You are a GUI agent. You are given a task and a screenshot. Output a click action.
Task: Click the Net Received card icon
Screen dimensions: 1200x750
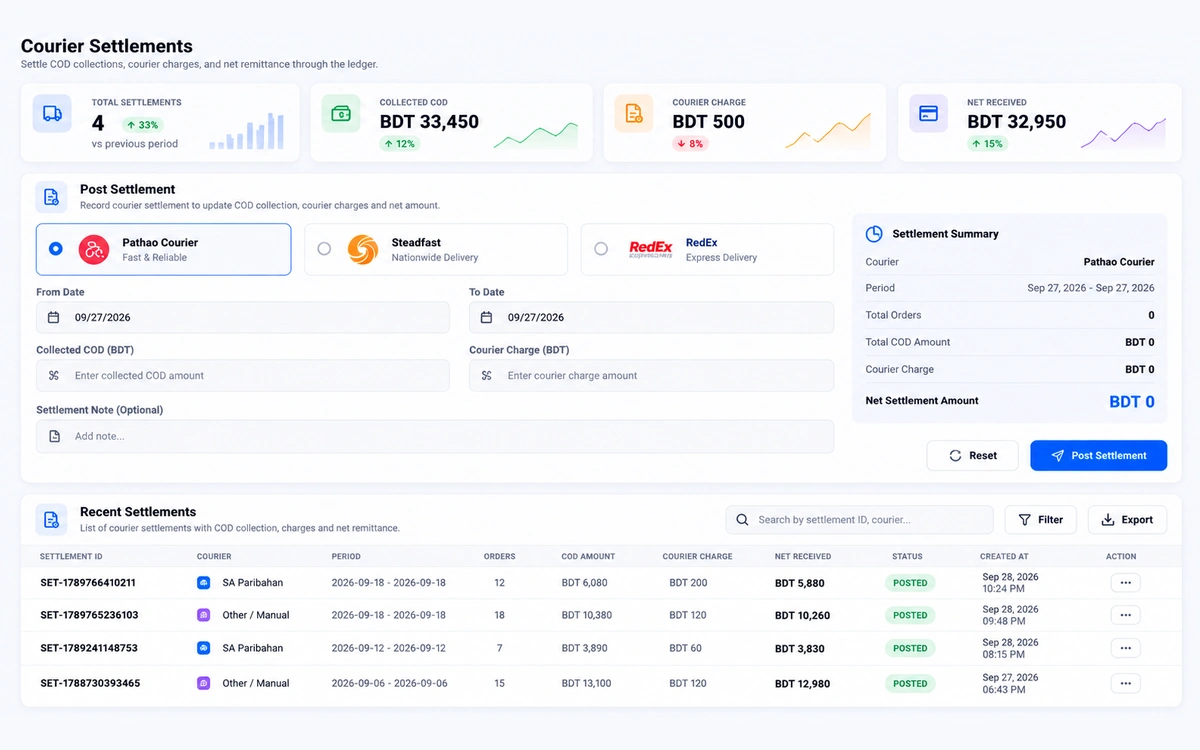coord(928,114)
